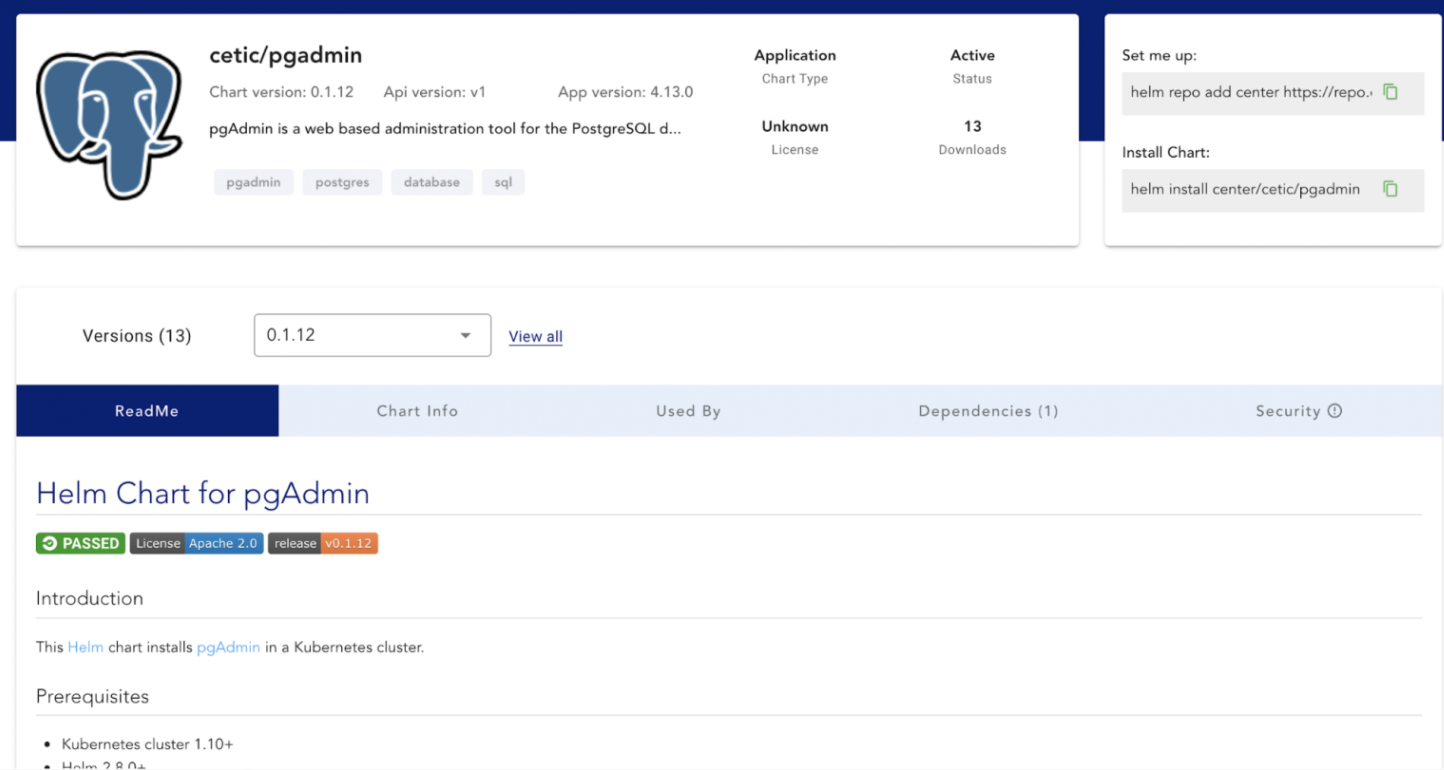This screenshot has width=1444, height=770.
Task: Select the sql tag
Action: 503,182
